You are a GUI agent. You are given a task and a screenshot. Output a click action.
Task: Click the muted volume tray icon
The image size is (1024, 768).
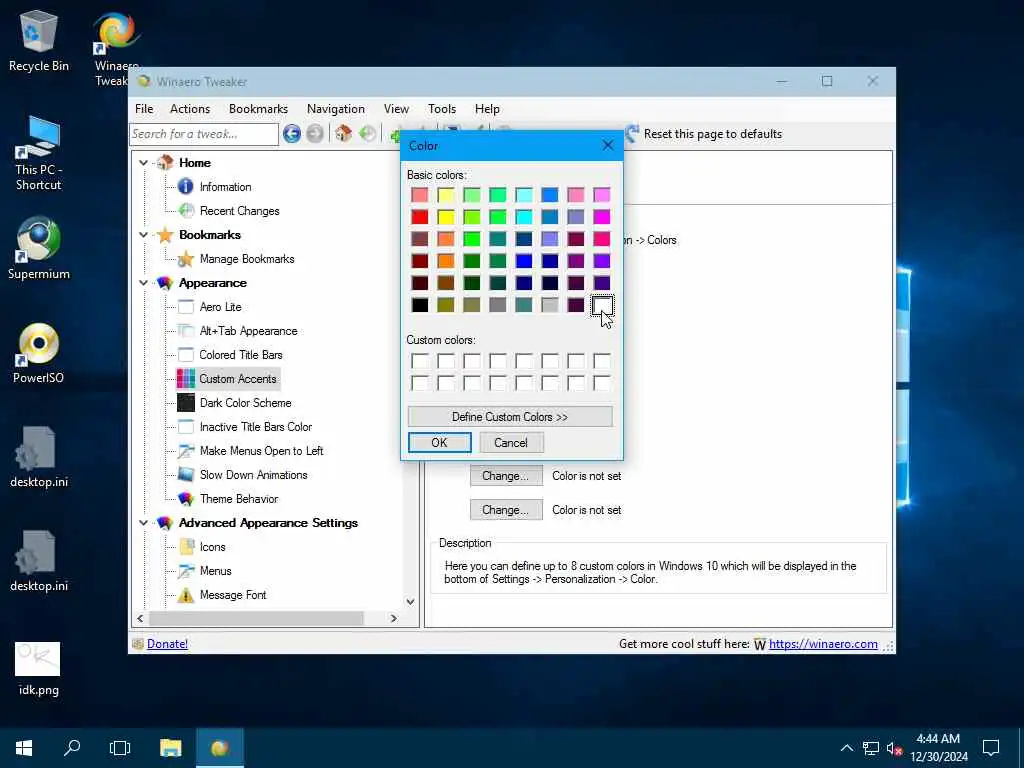[x=893, y=748]
